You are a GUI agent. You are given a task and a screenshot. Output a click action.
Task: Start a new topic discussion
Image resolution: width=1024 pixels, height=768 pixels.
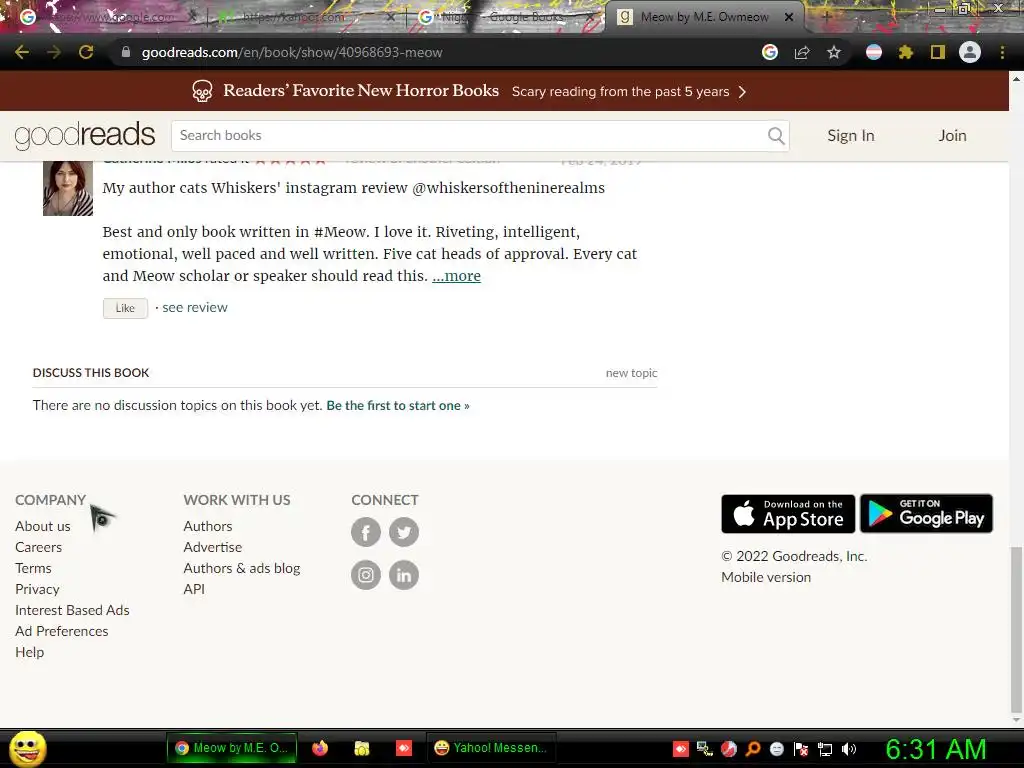coord(631,373)
